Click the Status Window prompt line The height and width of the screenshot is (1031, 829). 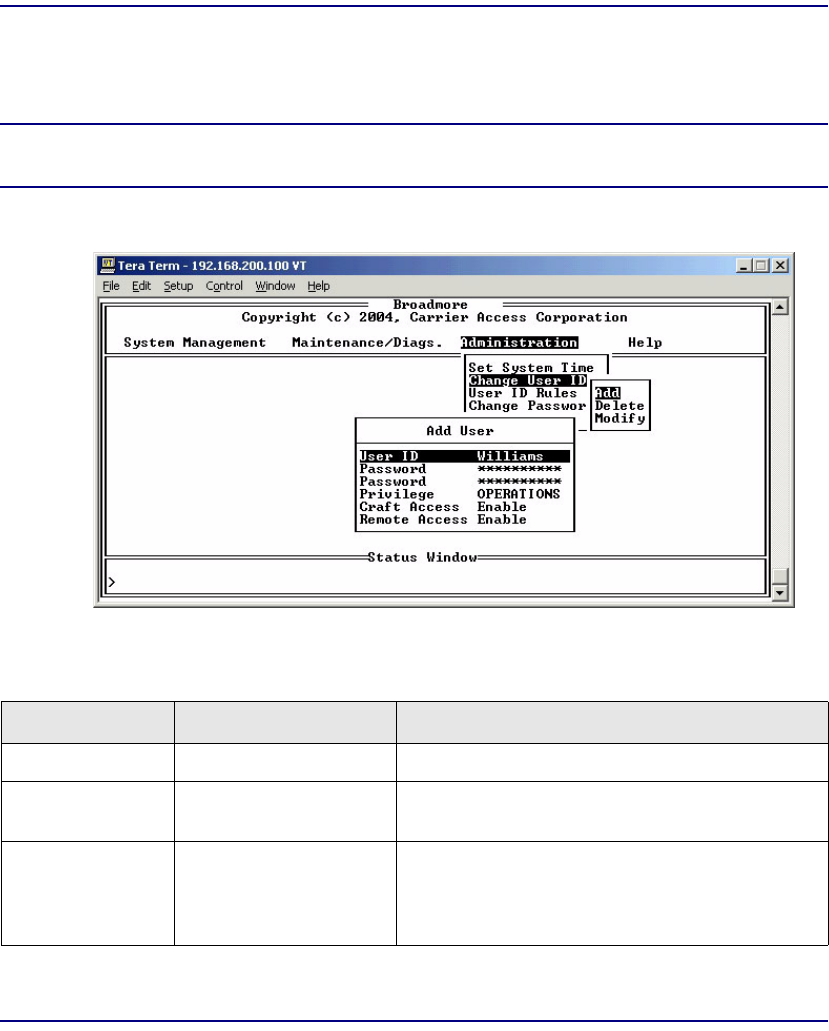pos(435,582)
